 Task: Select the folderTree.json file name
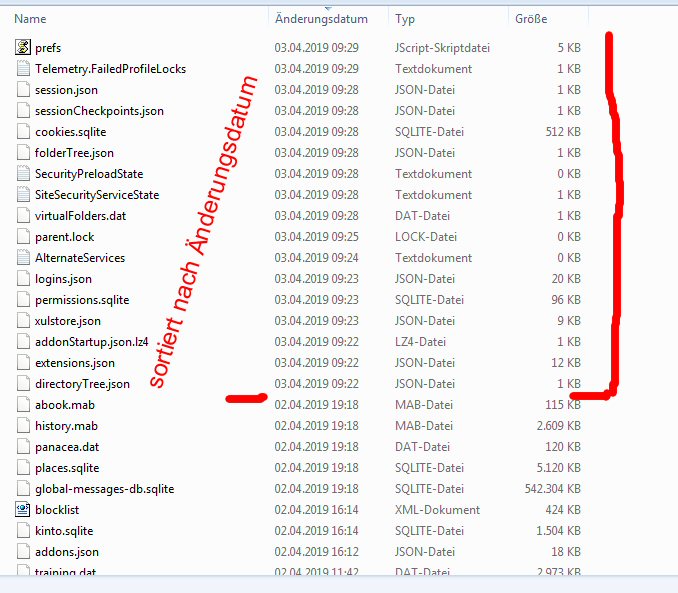(74, 153)
